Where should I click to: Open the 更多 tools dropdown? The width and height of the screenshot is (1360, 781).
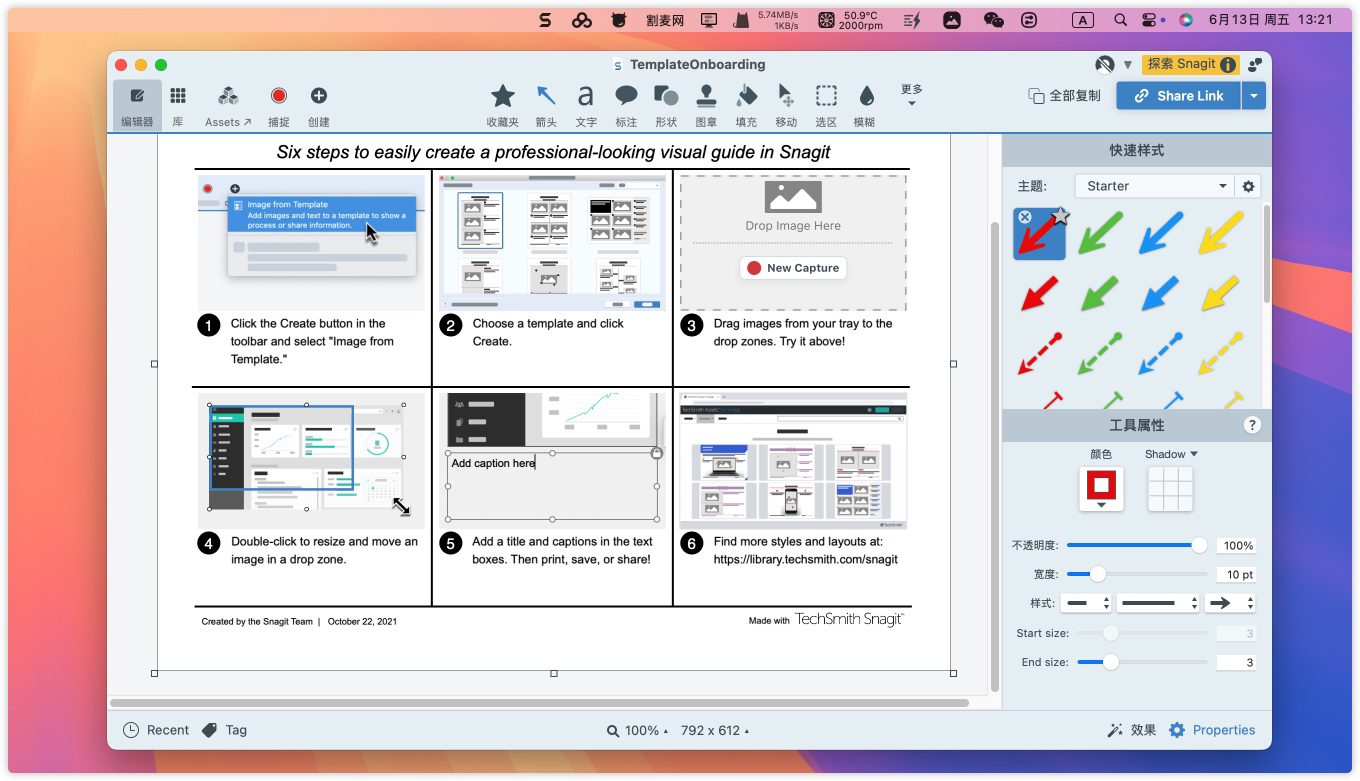pyautogui.click(x=911, y=95)
